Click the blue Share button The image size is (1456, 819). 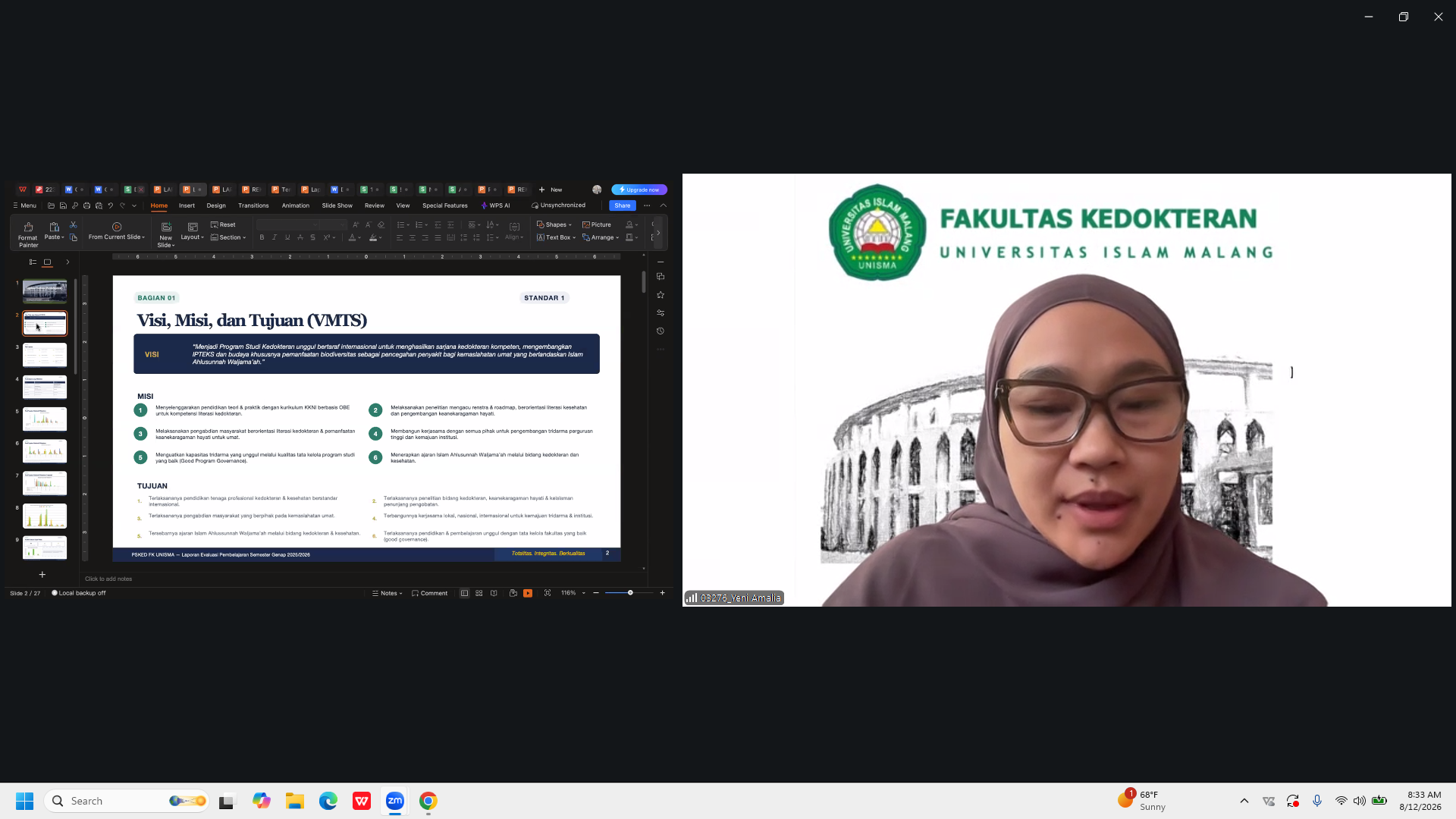(x=623, y=206)
